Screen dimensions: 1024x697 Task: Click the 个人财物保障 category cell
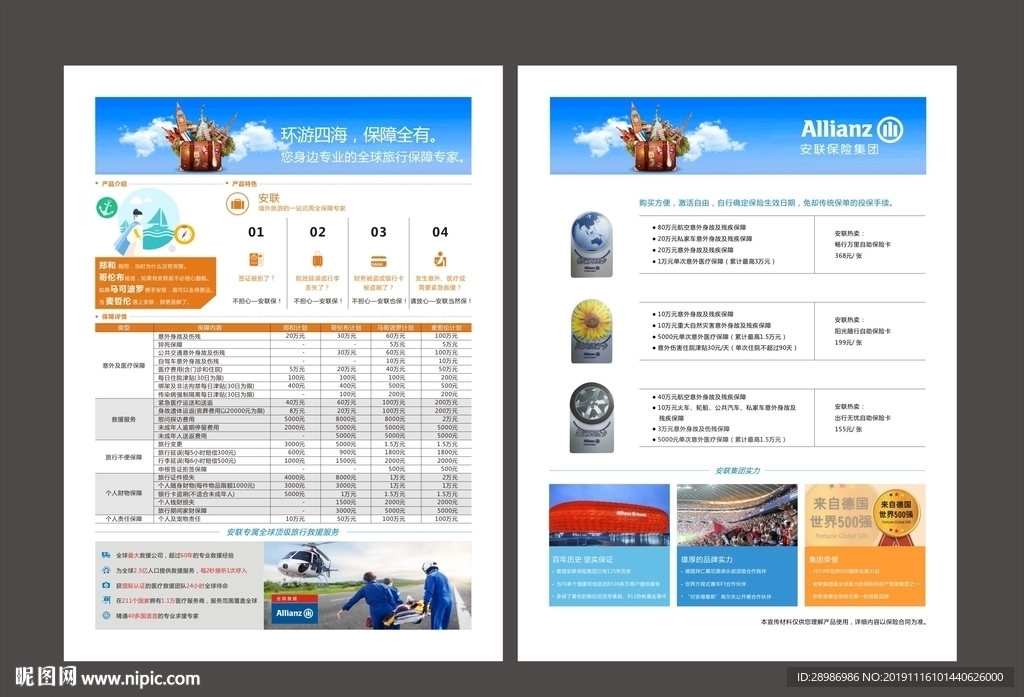123,493
